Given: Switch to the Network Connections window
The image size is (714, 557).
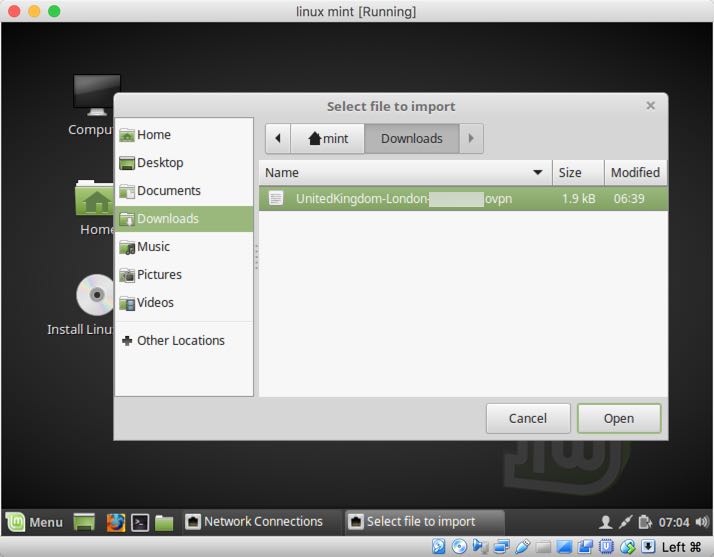Looking at the screenshot, I should [260, 521].
